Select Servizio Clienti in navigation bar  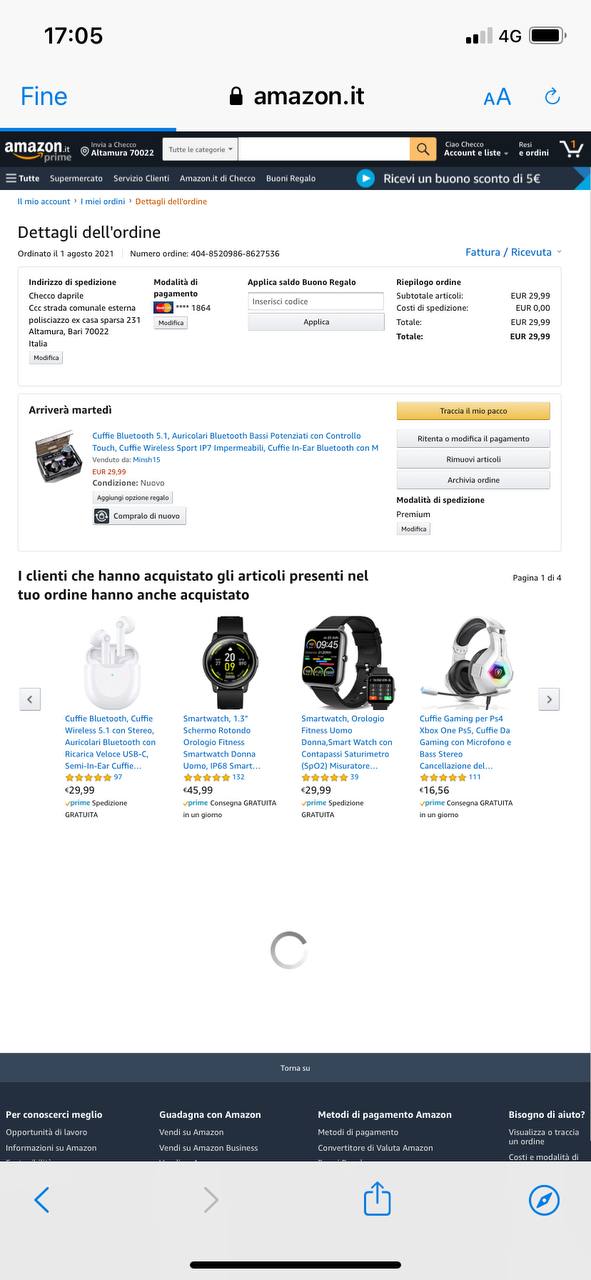pyautogui.click(x=141, y=178)
